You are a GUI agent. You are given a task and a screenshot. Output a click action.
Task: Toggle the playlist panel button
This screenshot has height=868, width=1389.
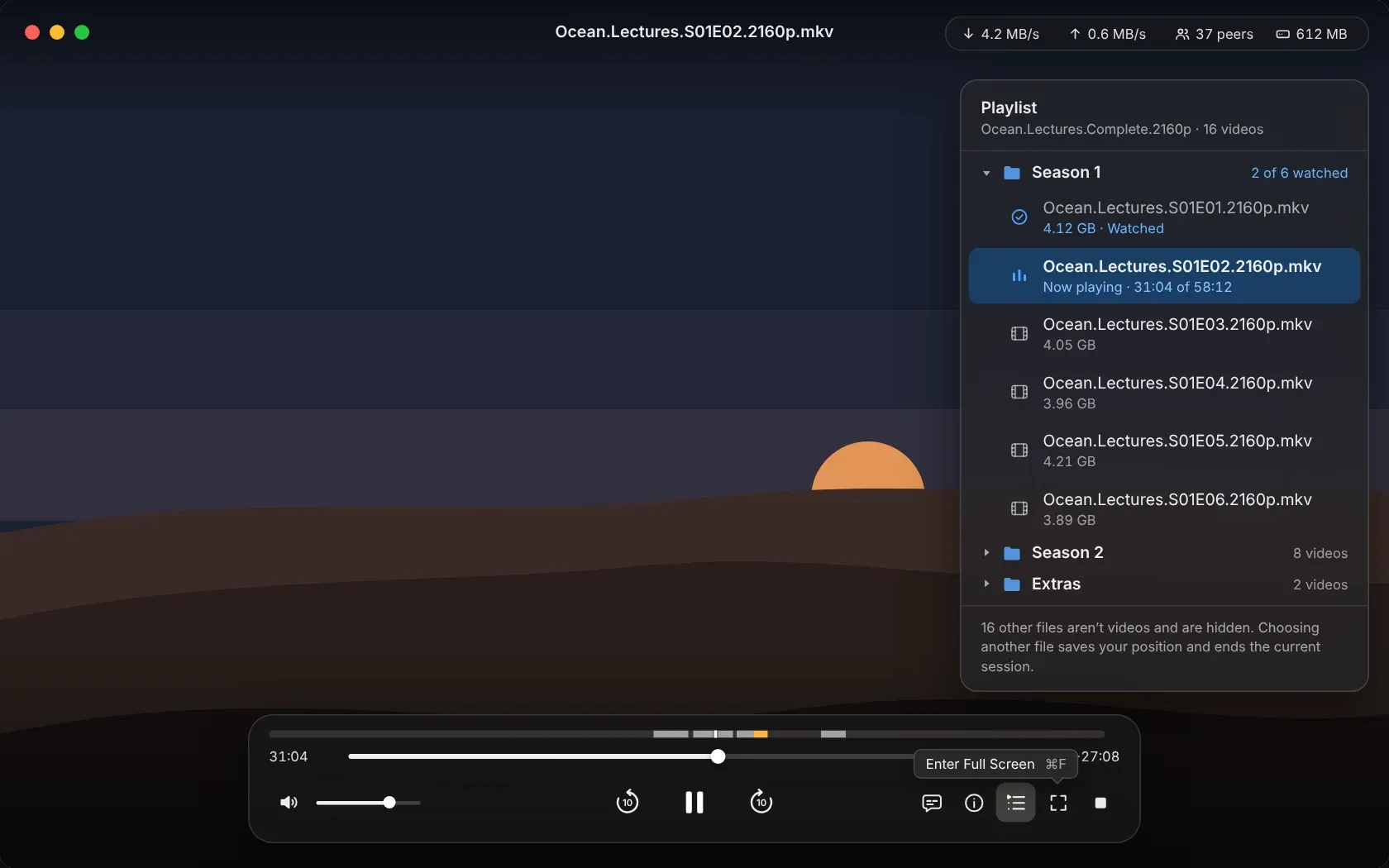point(1015,803)
